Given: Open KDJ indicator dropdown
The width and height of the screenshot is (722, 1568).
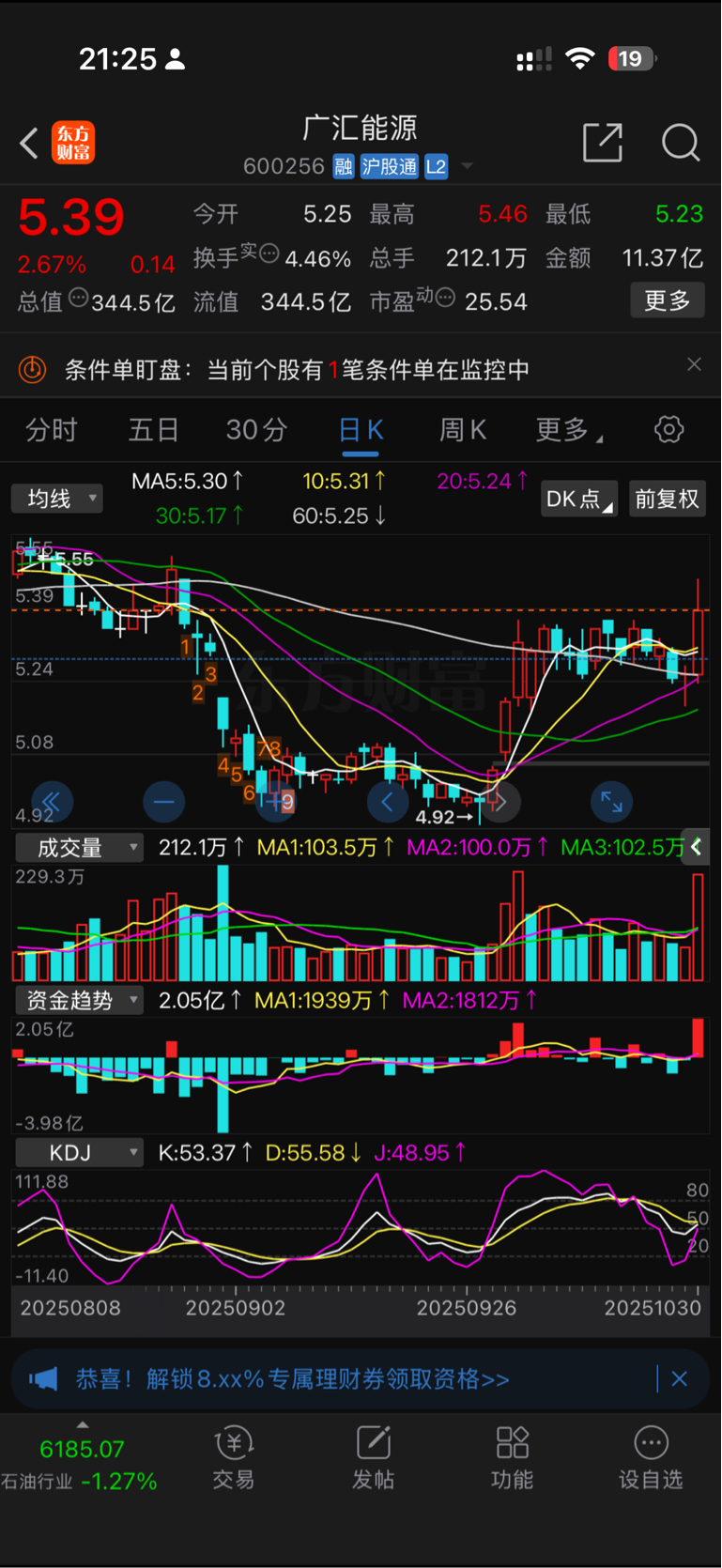Looking at the screenshot, I should pyautogui.click(x=80, y=1152).
